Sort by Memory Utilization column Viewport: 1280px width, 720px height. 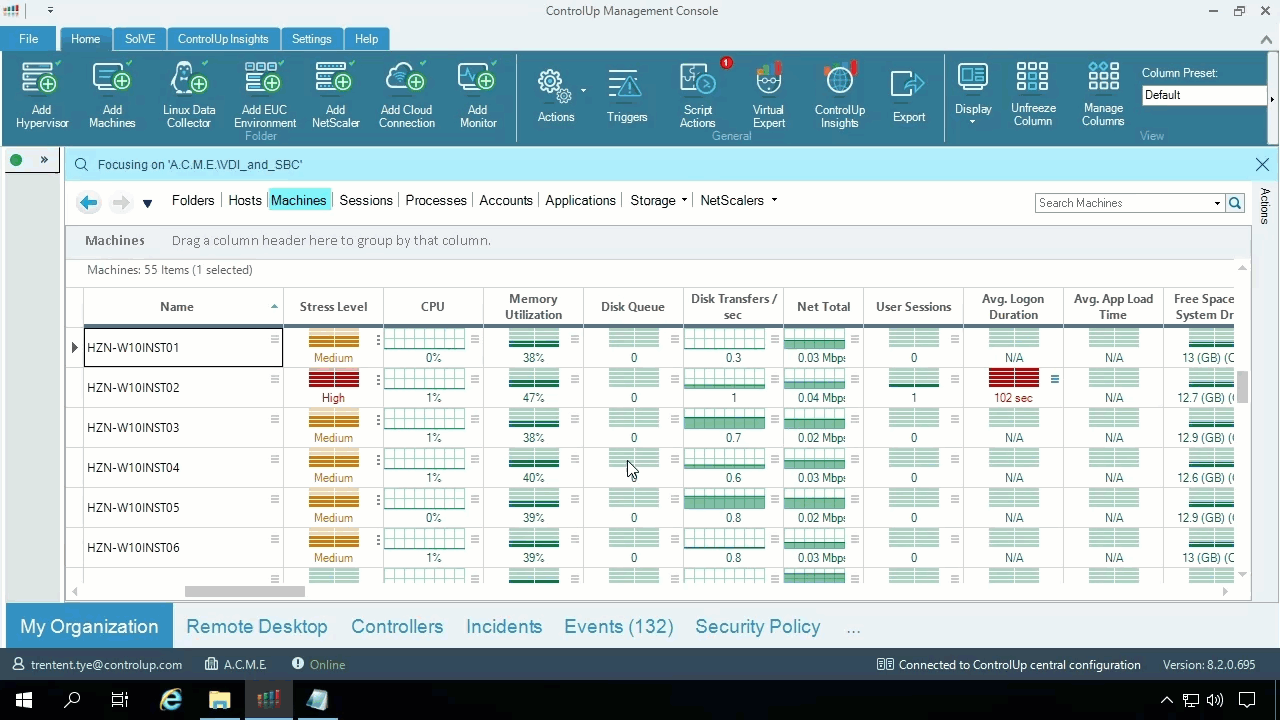point(533,307)
